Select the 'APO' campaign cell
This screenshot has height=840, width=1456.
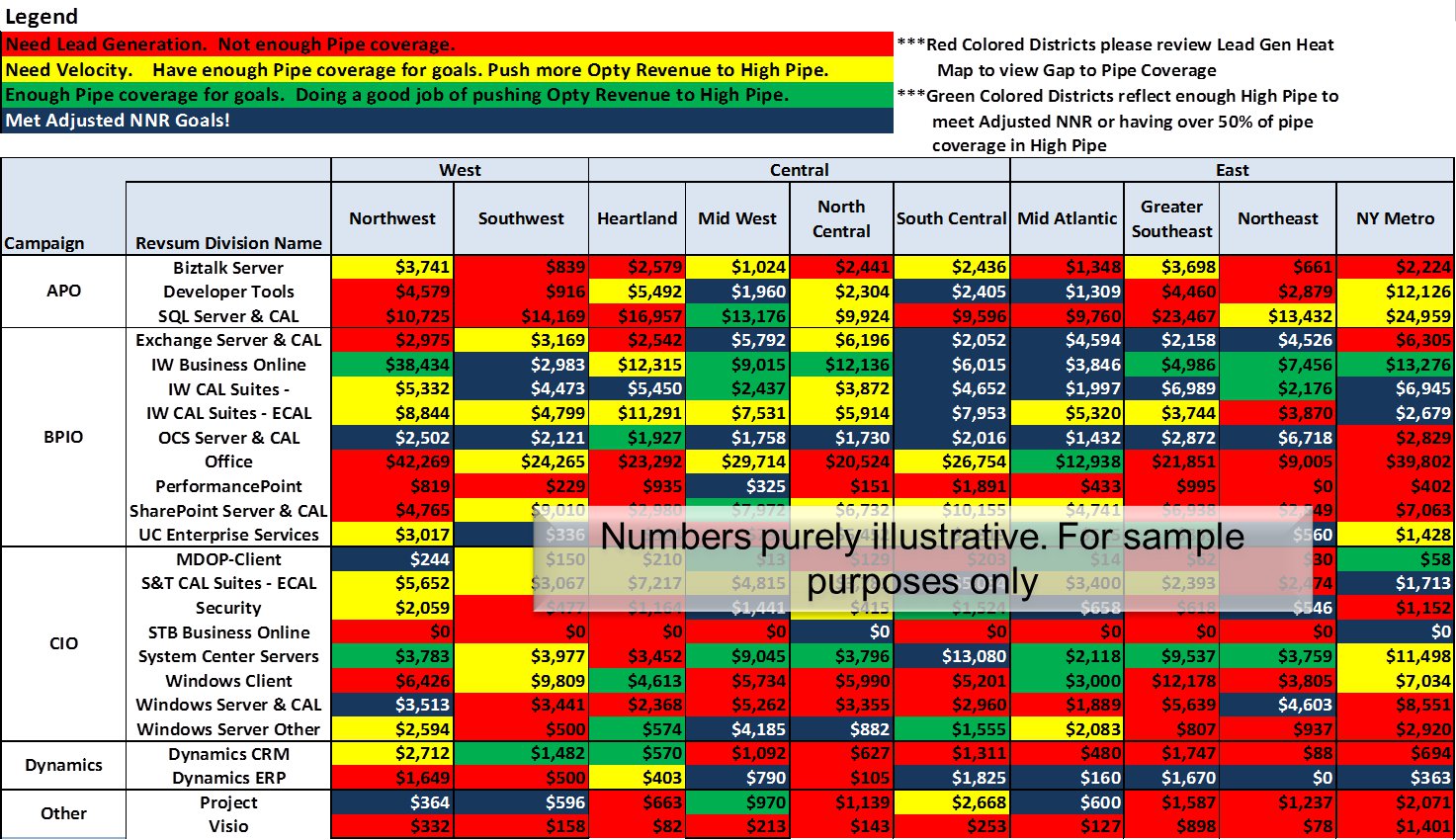(x=63, y=292)
